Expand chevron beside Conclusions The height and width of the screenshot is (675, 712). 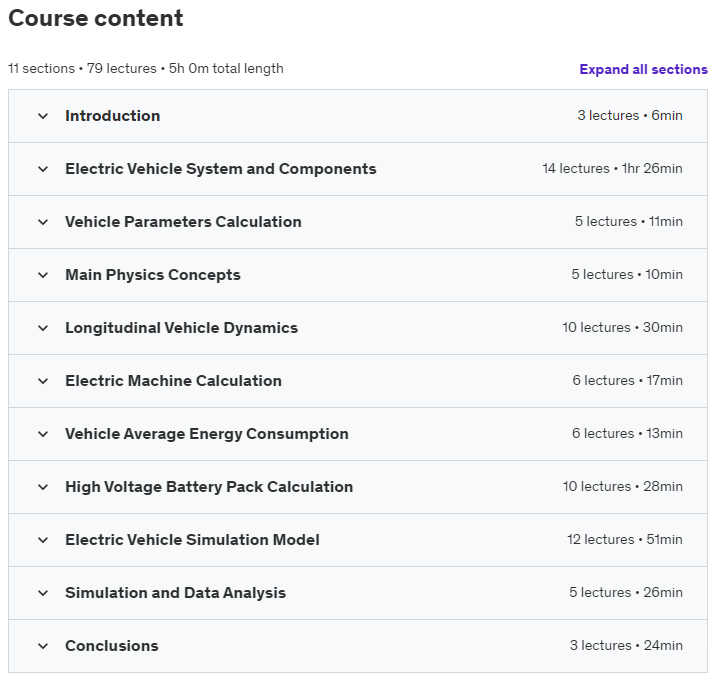tap(43, 646)
